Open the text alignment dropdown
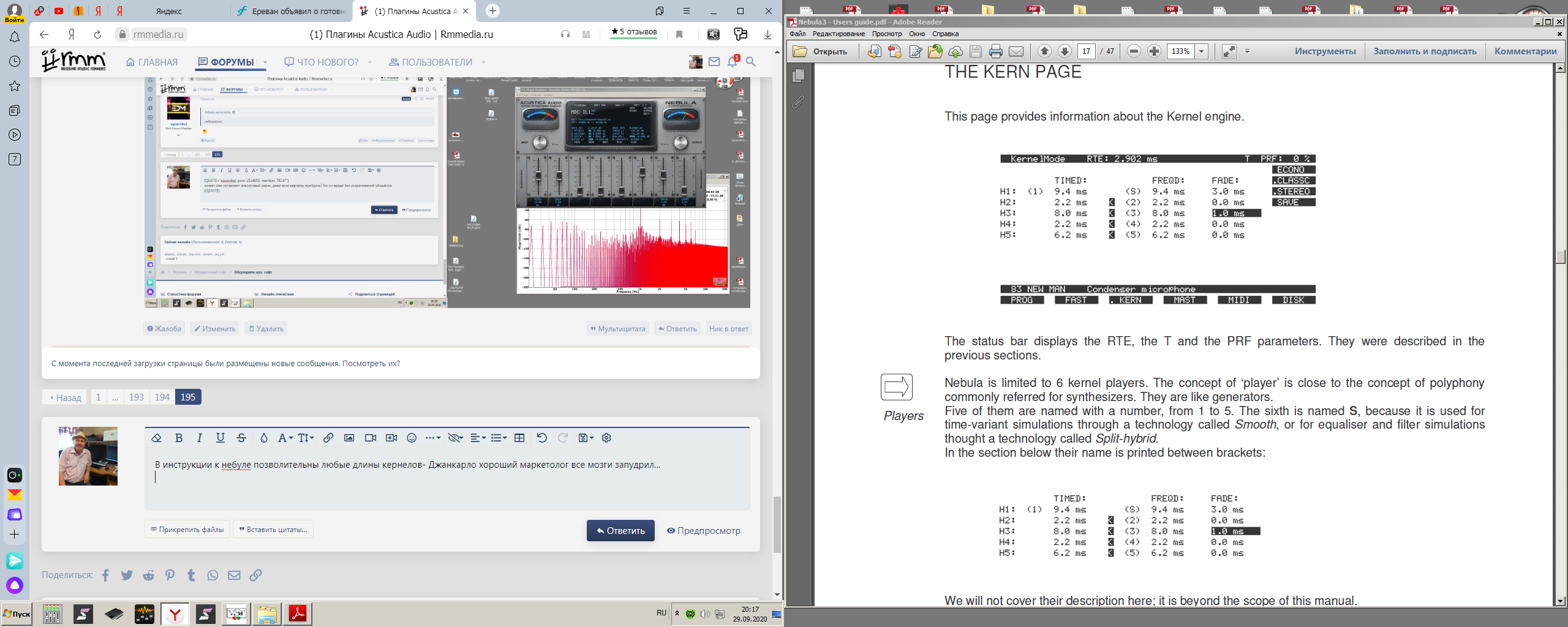The image size is (1568, 627). coord(478,438)
